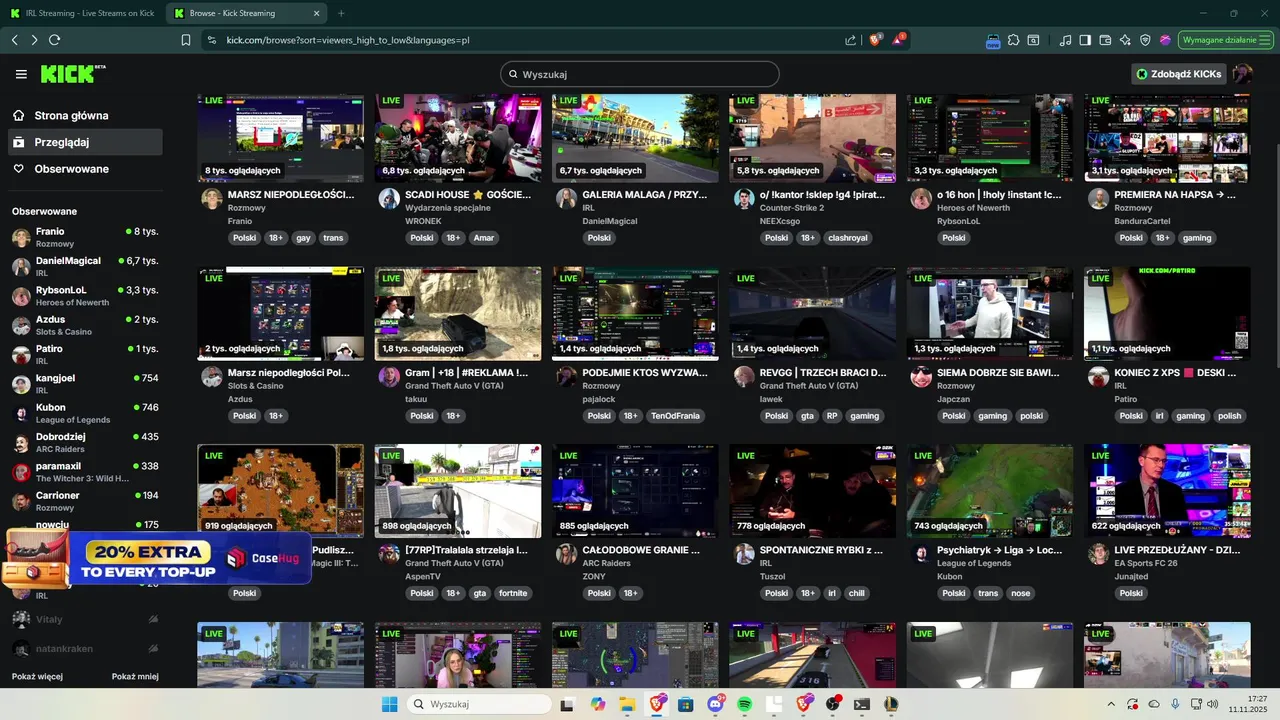Go back with the browser back arrow
Image resolution: width=1280 pixels, height=720 pixels.
point(14,40)
